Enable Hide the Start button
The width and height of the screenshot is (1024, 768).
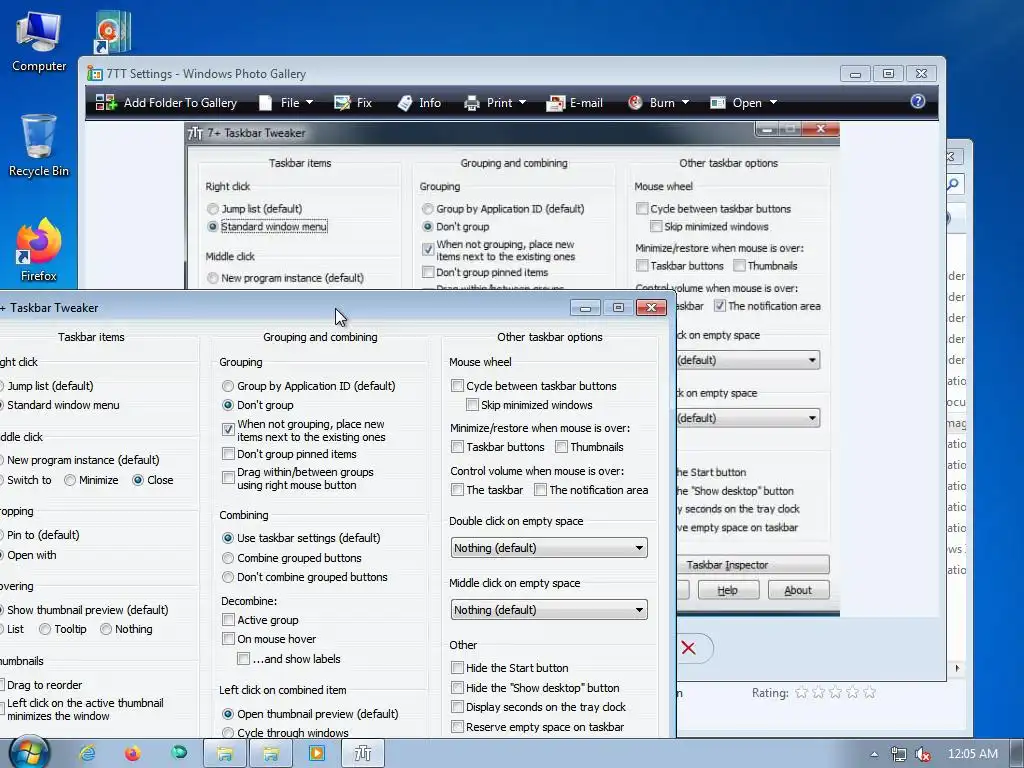click(x=457, y=668)
